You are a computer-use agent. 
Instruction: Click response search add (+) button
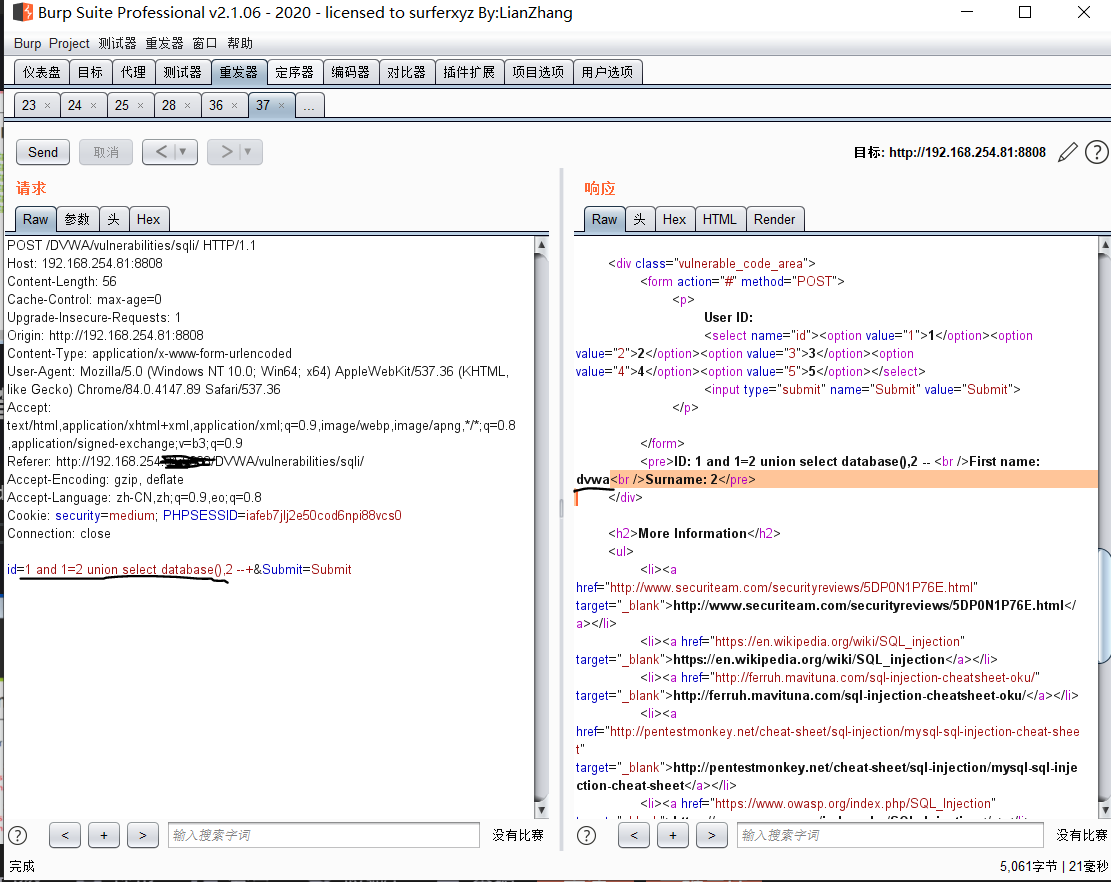(673, 836)
